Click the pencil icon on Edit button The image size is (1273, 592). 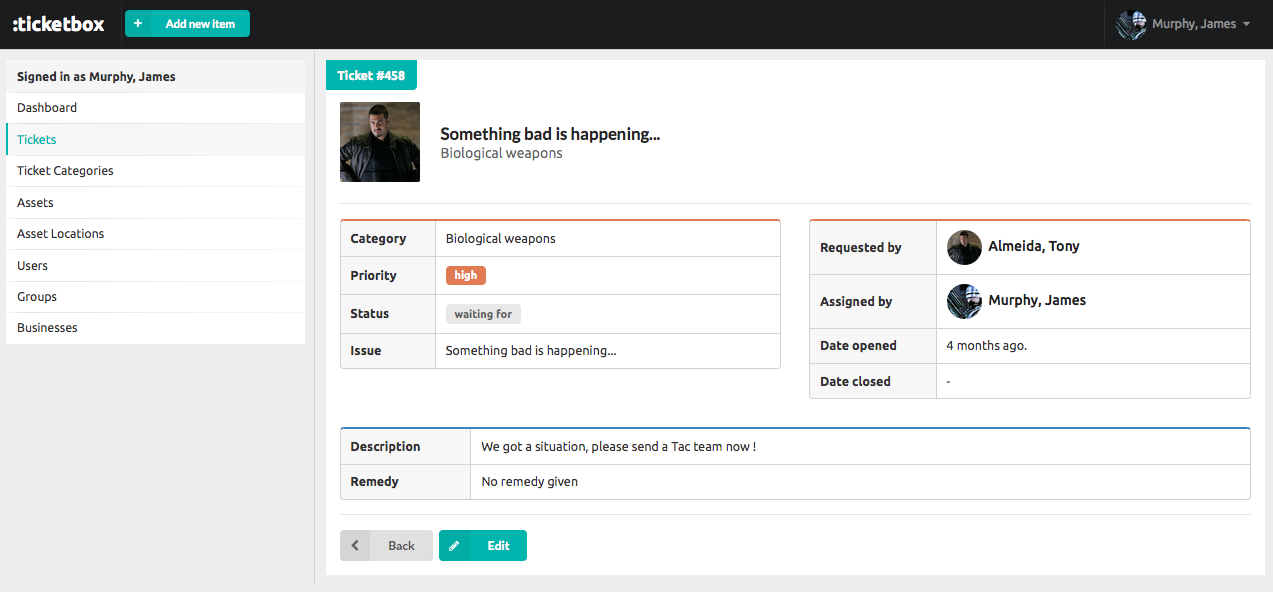(x=454, y=545)
